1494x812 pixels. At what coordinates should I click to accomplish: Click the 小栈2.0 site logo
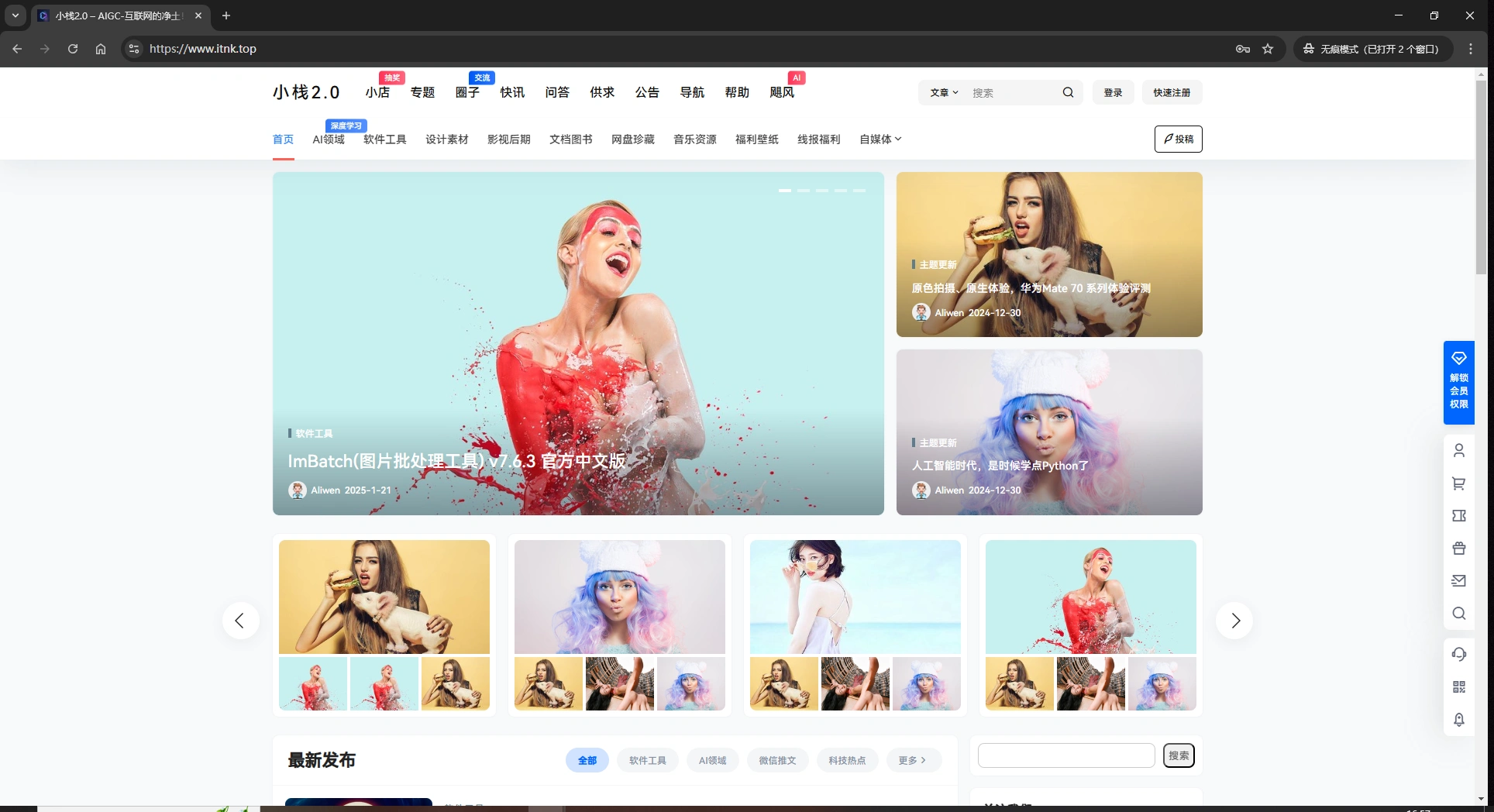306,92
